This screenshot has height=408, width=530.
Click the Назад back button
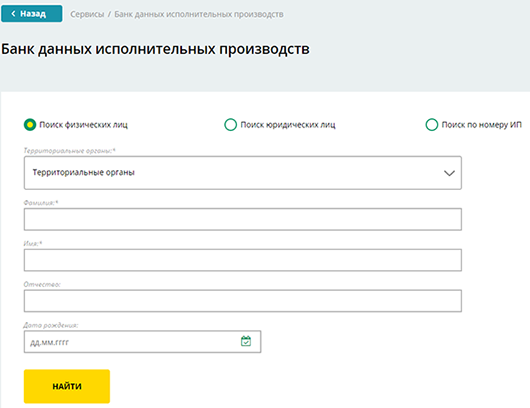tap(32, 14)
